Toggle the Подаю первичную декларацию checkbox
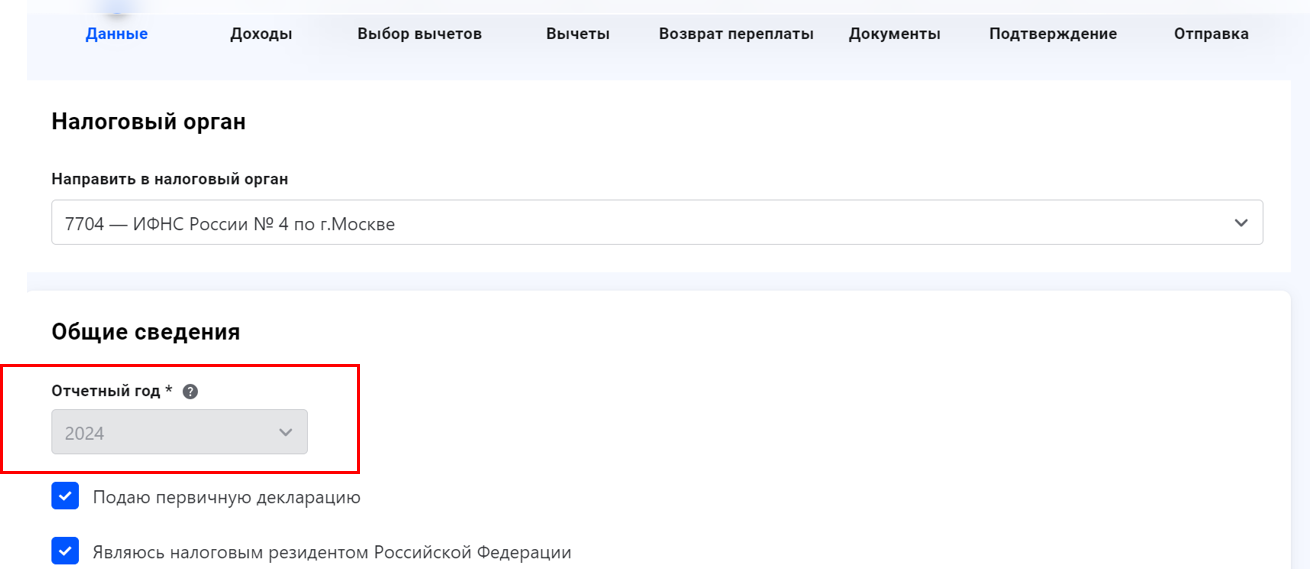1310x569 pixels. point(65,496)
